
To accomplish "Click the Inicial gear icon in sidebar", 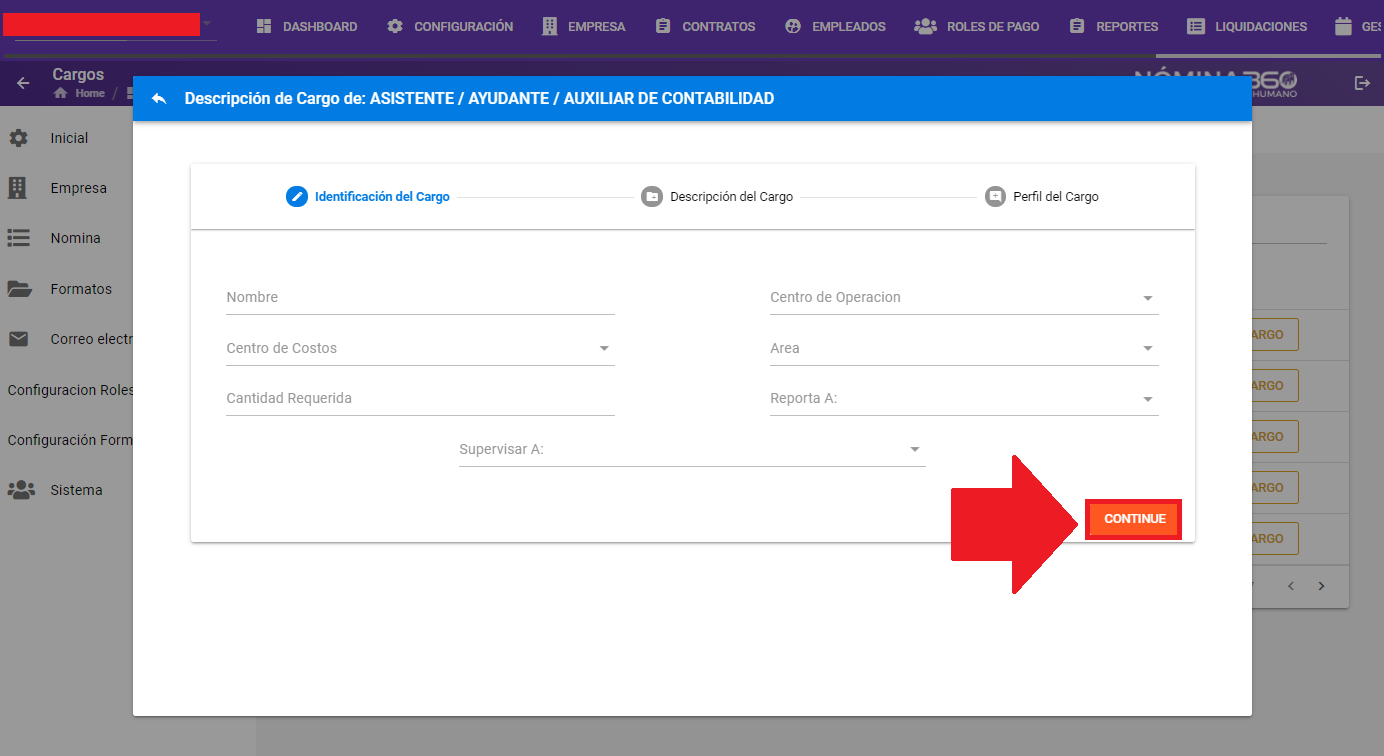I will tap(18, 138).
